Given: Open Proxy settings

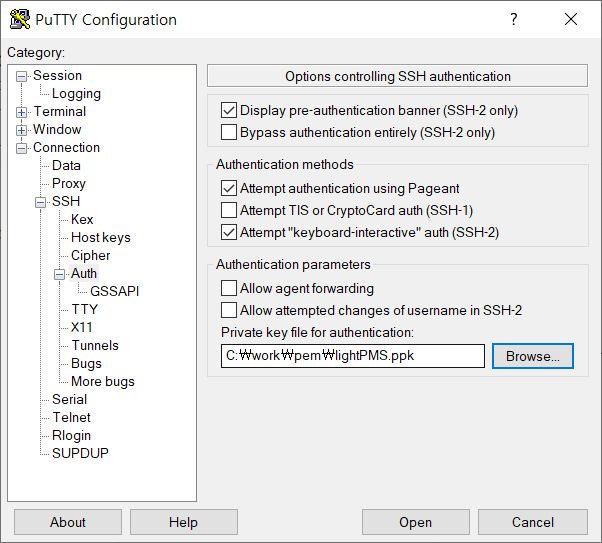Looking at the screenshot, I should coord(69,184).
